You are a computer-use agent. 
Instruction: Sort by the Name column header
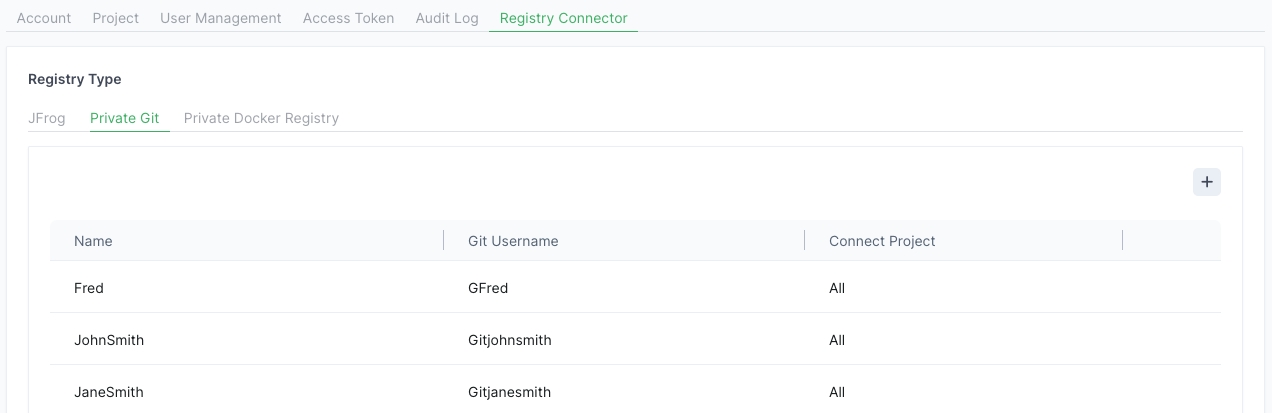[93, 241]
